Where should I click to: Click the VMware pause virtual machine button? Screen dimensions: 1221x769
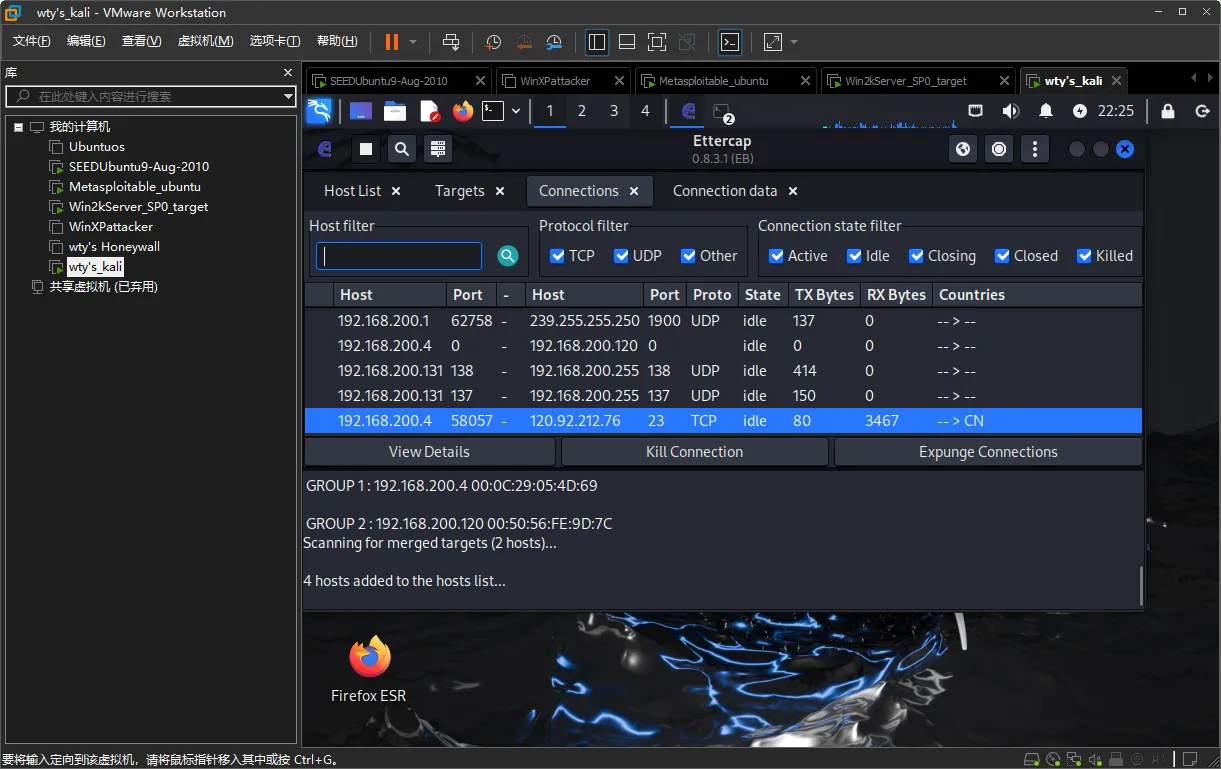coord(391,42)
